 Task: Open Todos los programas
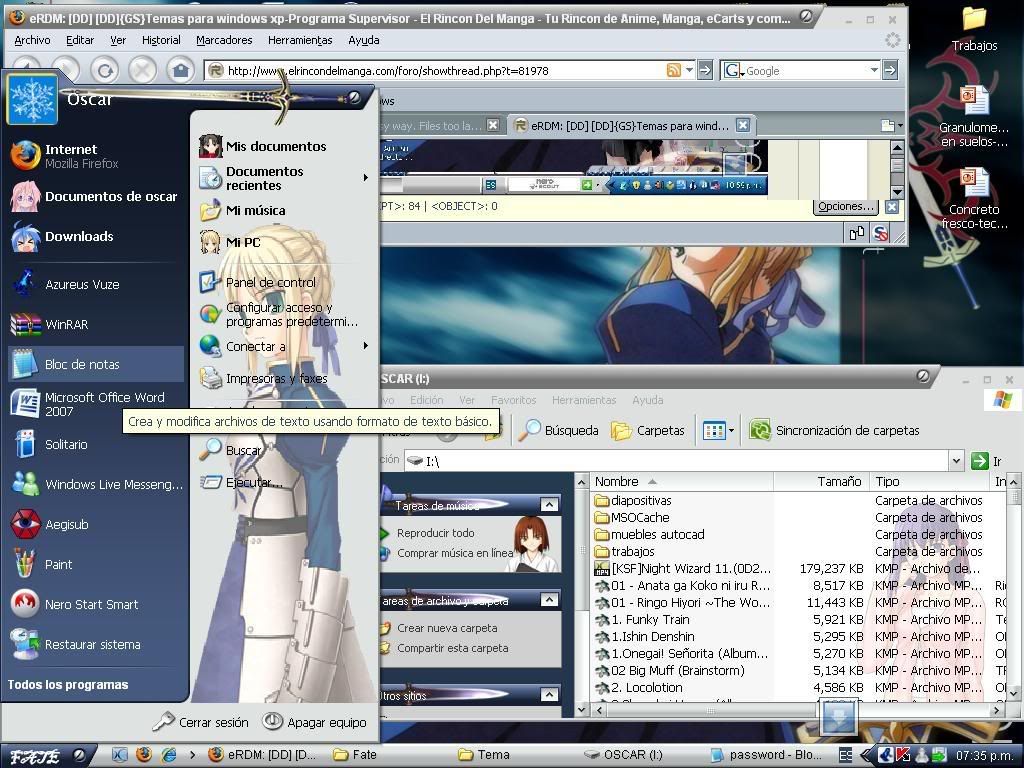click(x=68, y=684)
